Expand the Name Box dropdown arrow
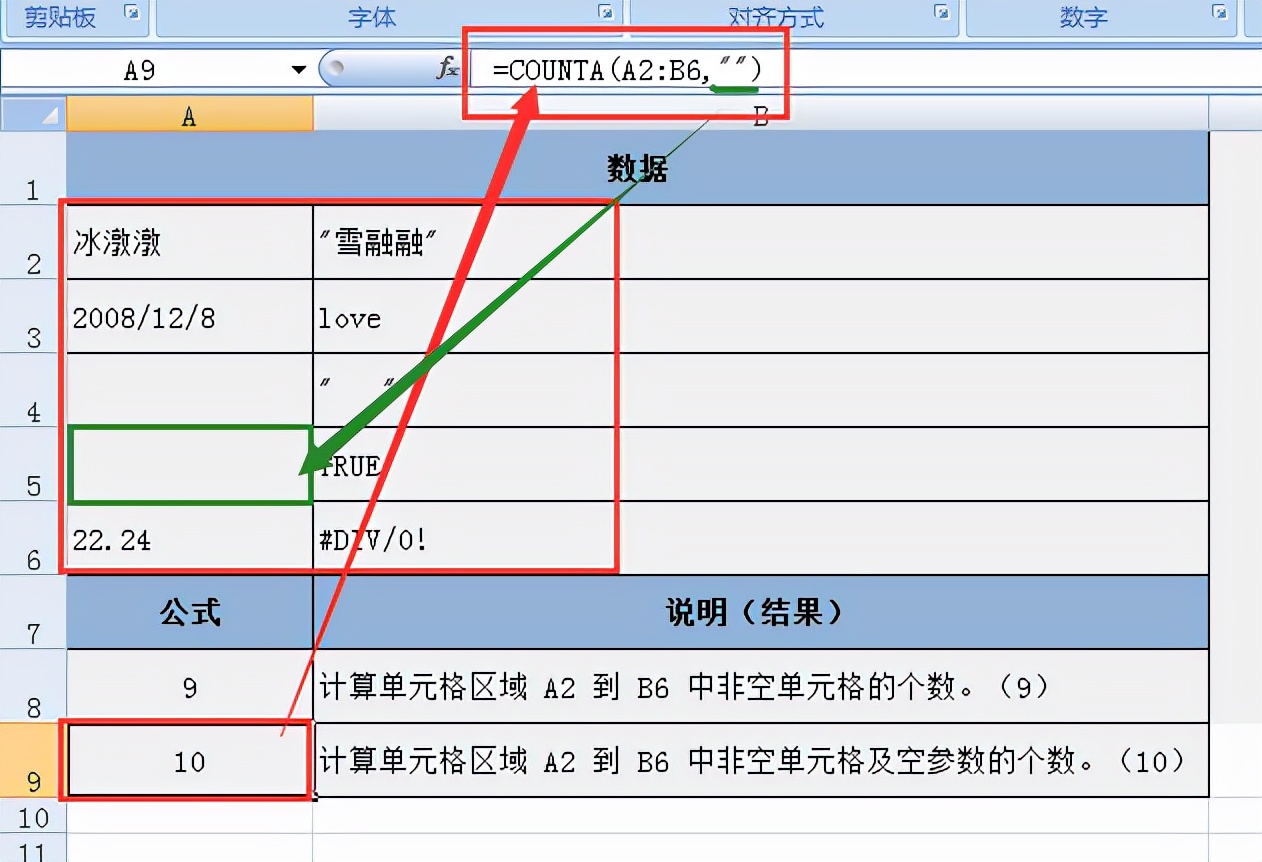The width and height of the screenshot is (1262, 862). (298, 70)
